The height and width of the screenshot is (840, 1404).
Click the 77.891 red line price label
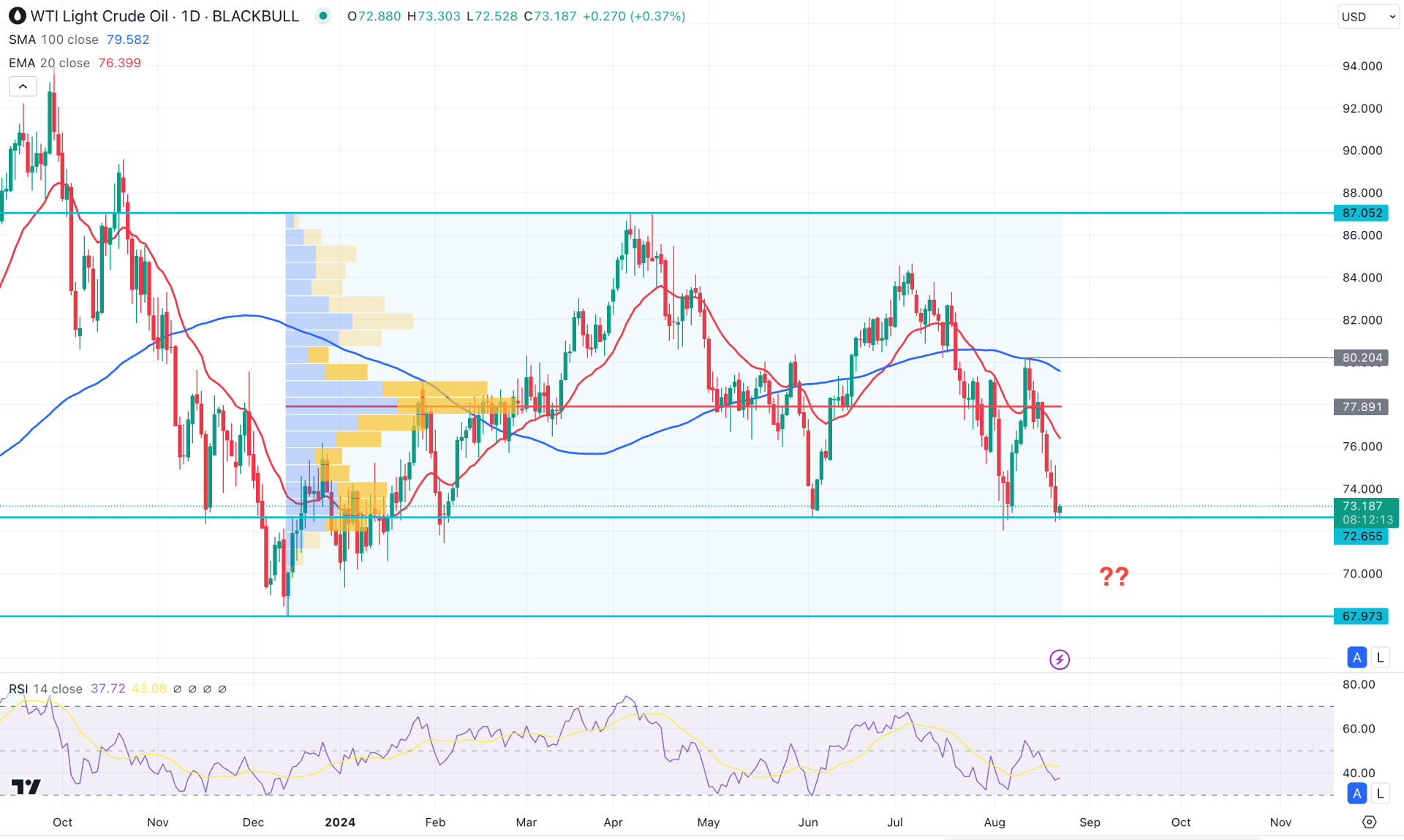tap(1362, 406)
